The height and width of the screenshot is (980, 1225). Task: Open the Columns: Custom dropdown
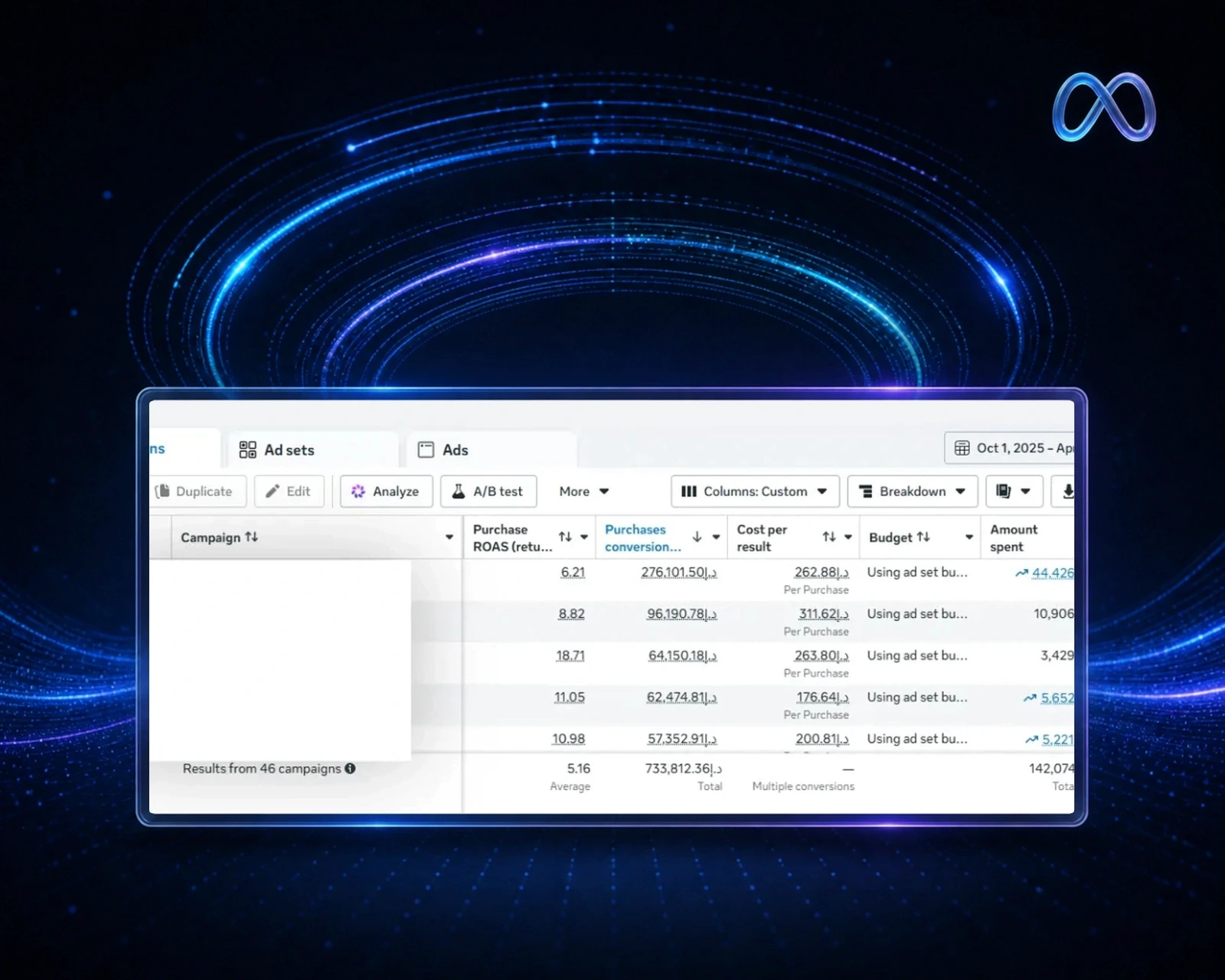pos(755,492)
